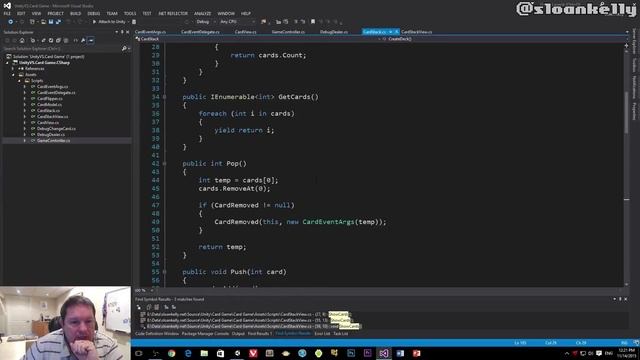Click the Attach to Unity button
The width and height of the screenshot is (640, 360).
[109, 22]
